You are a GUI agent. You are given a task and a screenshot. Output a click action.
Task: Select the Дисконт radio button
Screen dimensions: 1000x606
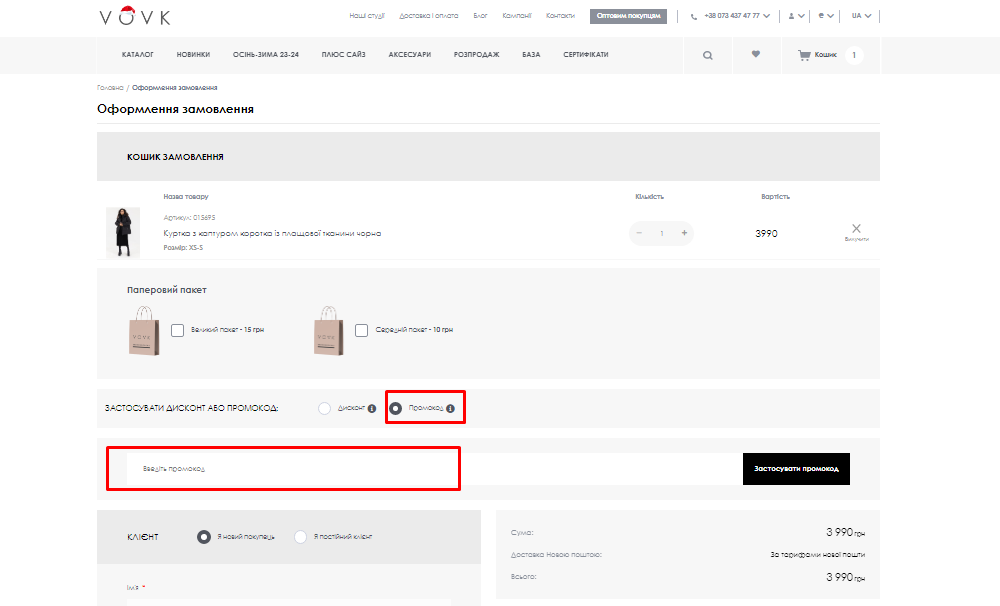pyautogui.click(x=324, y=408)
